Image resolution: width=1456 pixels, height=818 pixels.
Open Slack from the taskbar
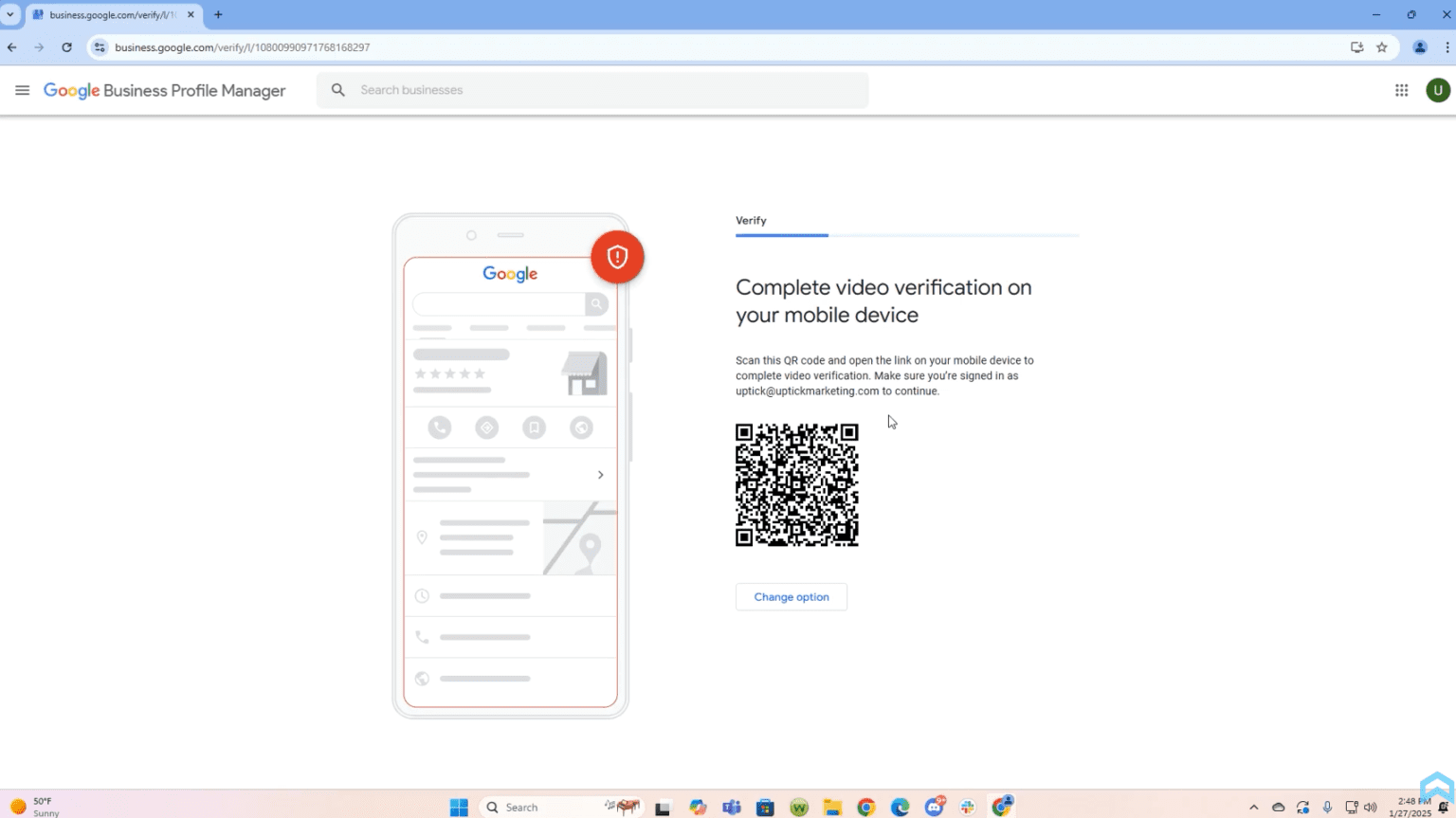[x=968, y=808]
